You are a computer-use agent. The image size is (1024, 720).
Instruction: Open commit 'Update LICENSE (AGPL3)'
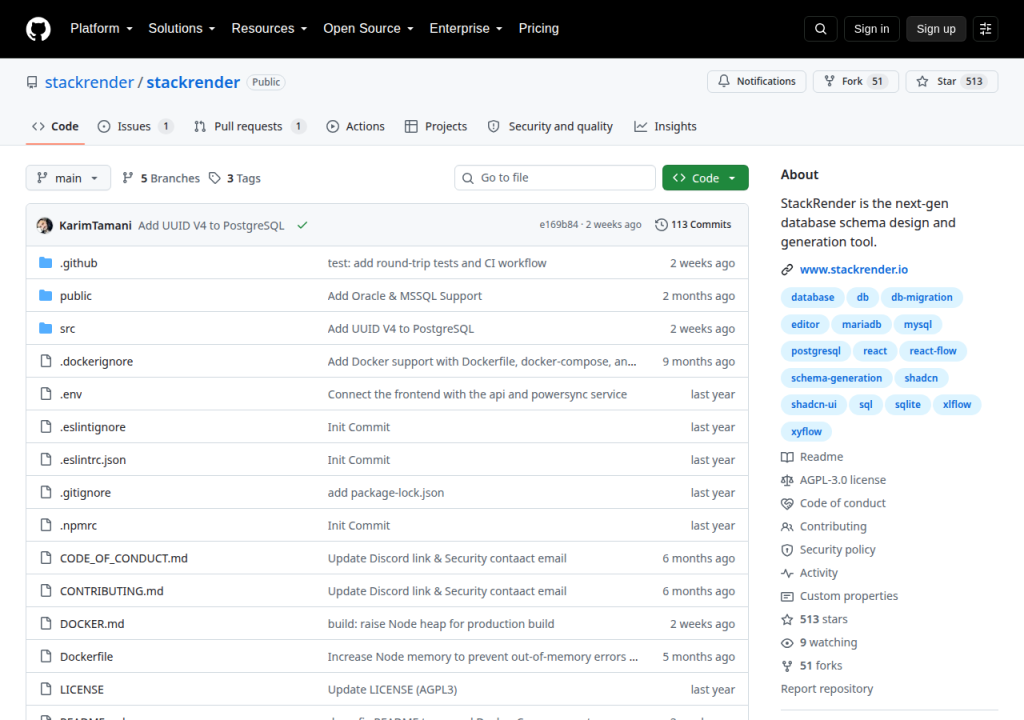tap(392, 689)
